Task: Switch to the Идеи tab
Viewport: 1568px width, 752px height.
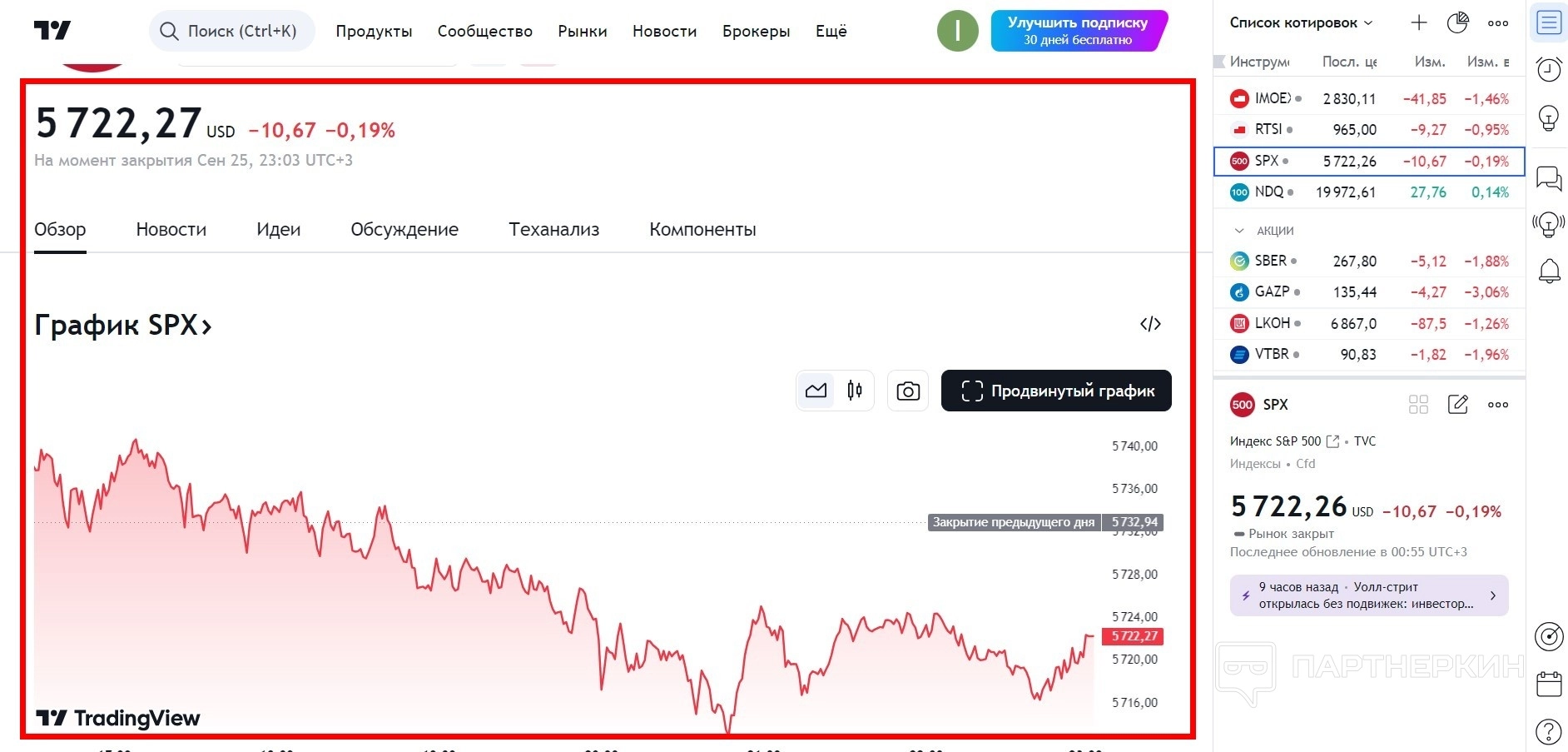Action: pos(279,230)
